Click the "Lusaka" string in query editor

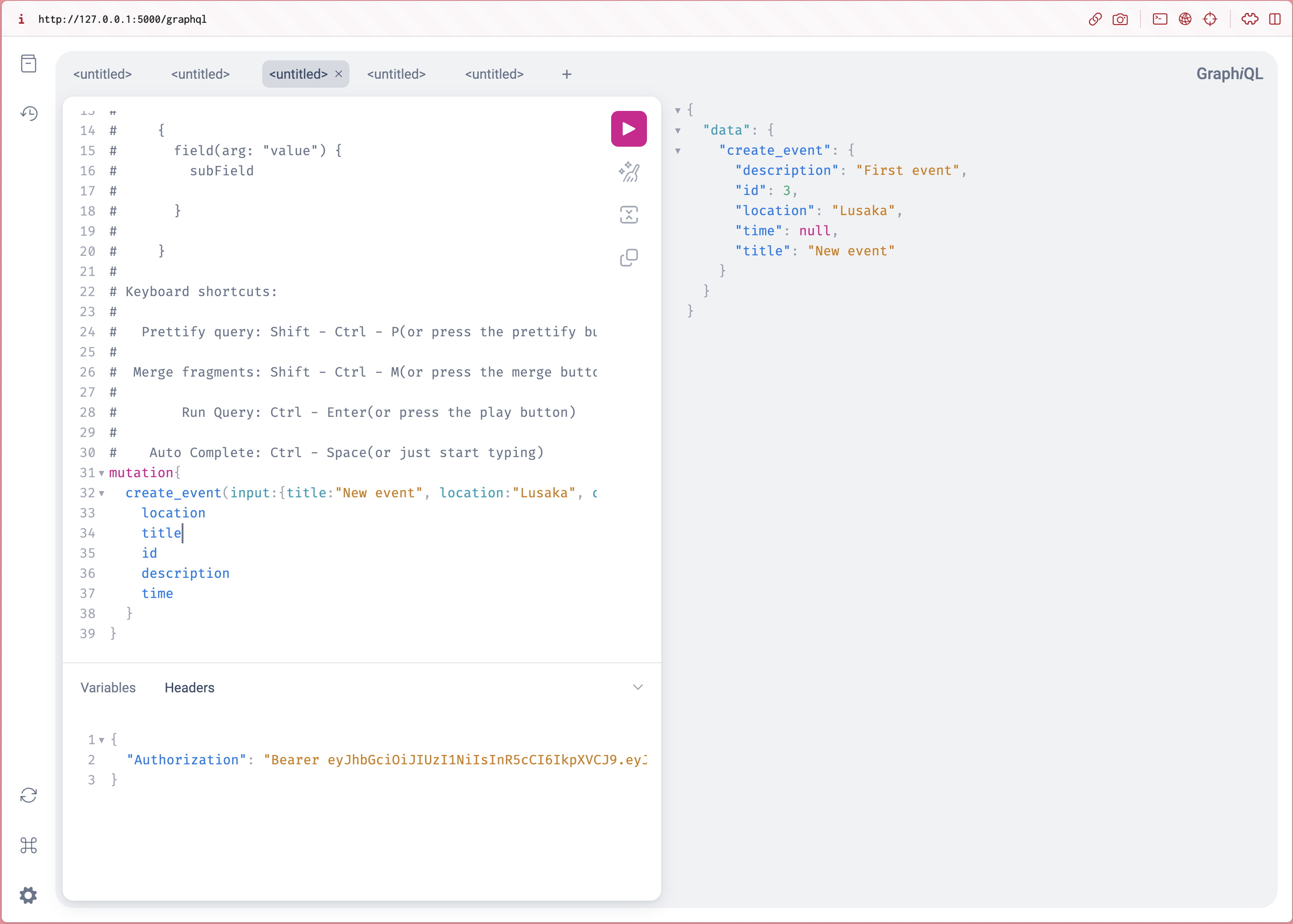(x=544, y=493)
